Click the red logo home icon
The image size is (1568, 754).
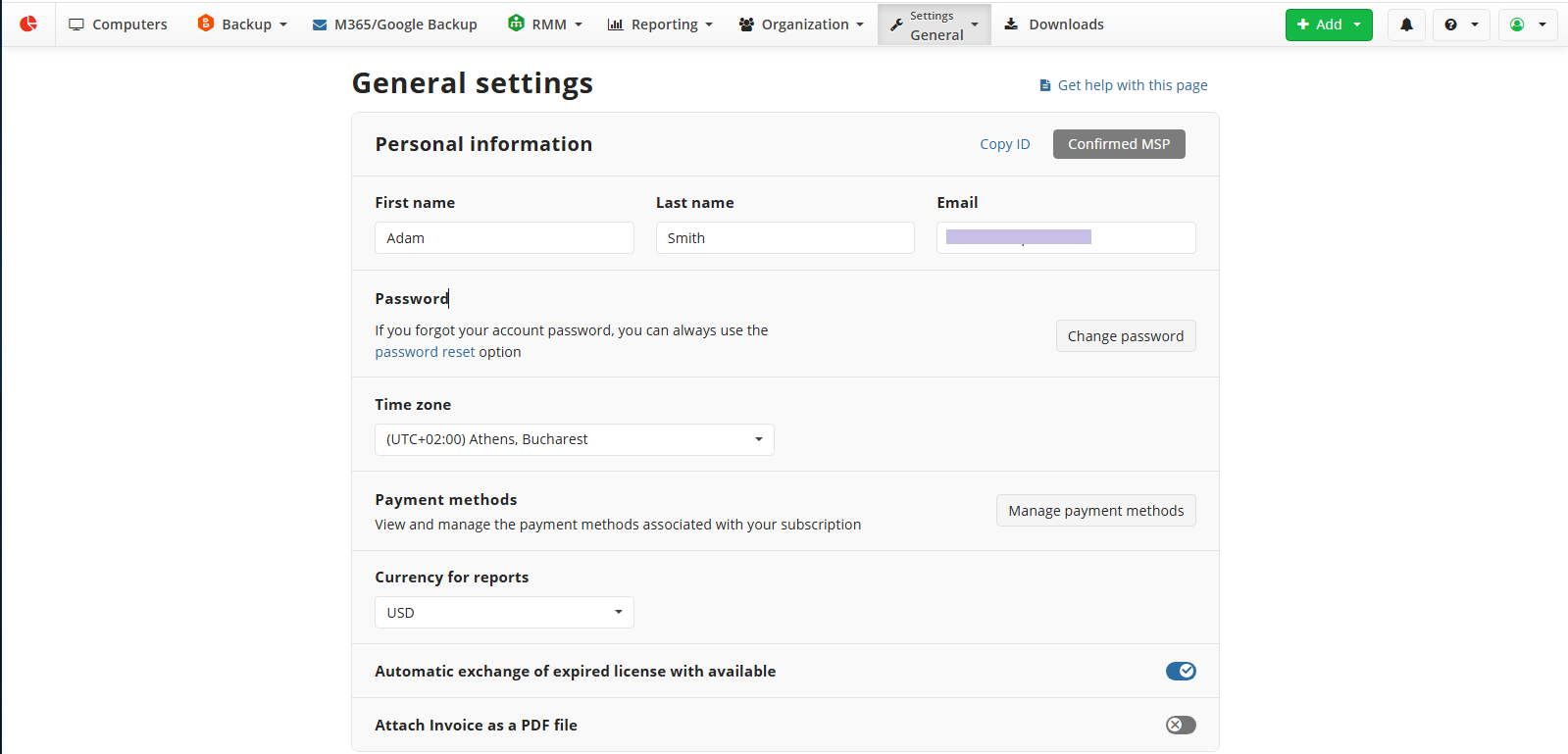pos(28,24)
